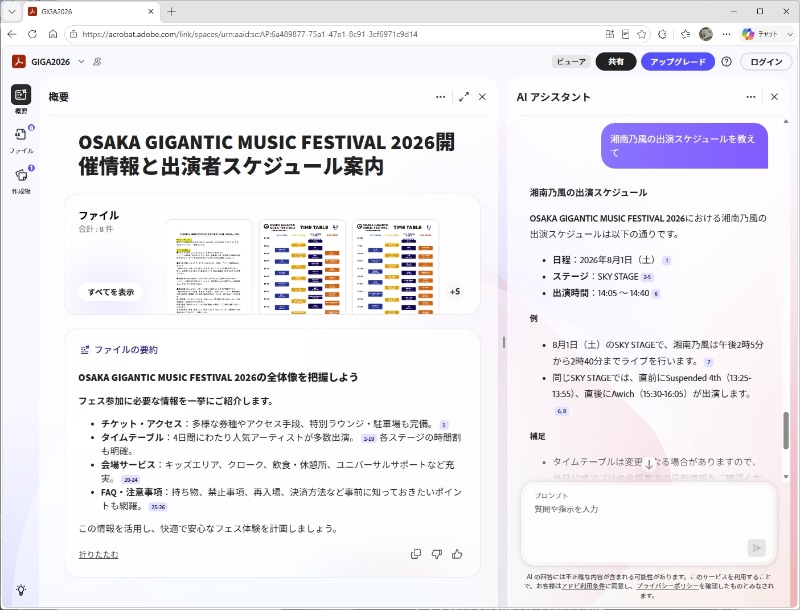Click the user message bubble 湘南乃風の出演スケジュール
Image resolution: width=800 pixels, height=610 pixels.
pyautogui.click(x=684, y=146)
